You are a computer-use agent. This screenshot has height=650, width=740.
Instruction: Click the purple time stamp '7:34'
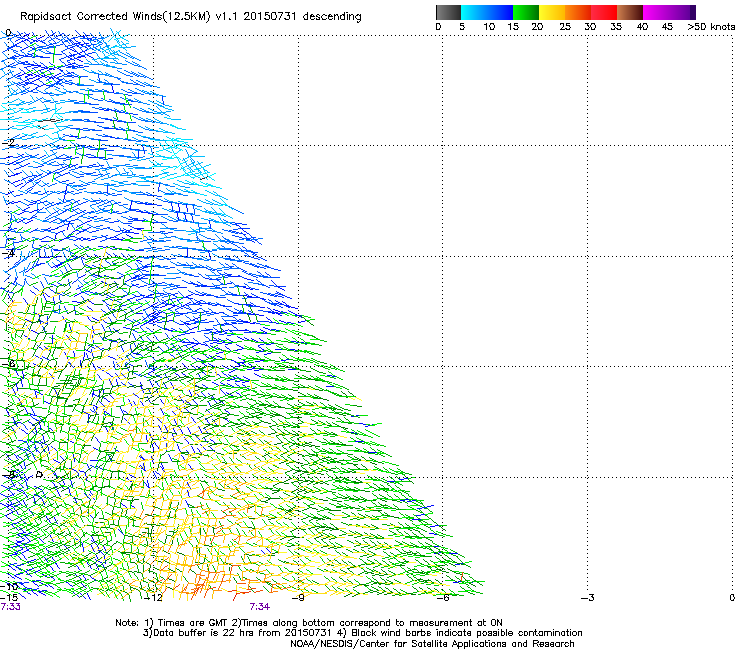[260, 607]
